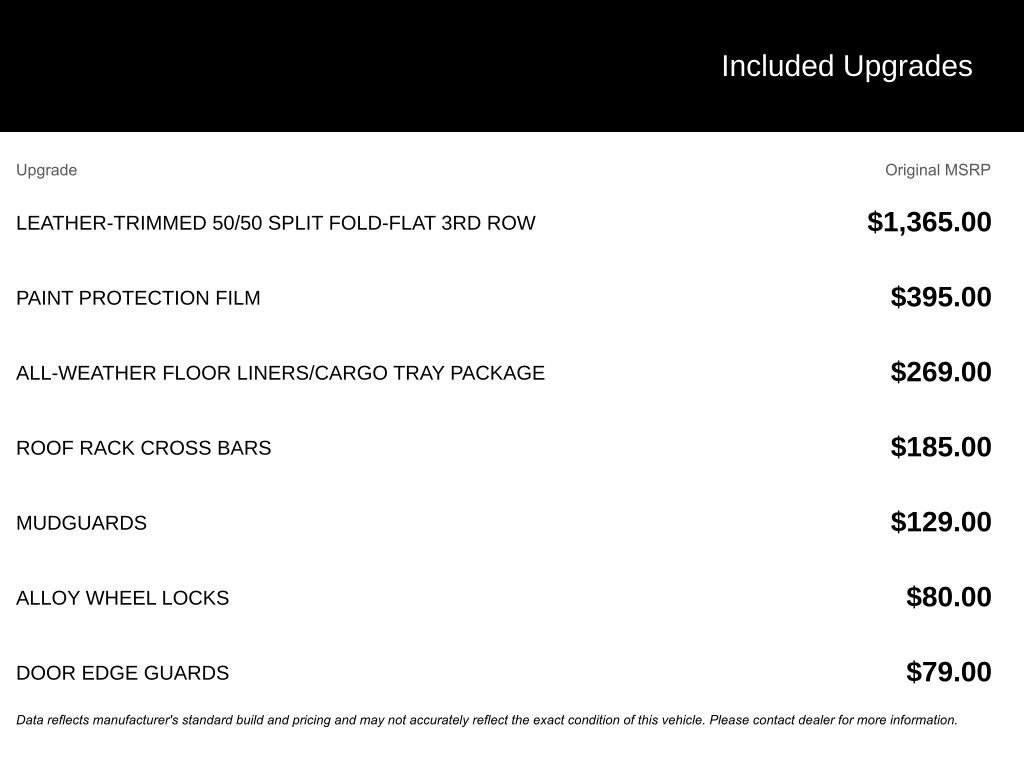
Task: Click the $185.00 price
Action: click(940, 447)
